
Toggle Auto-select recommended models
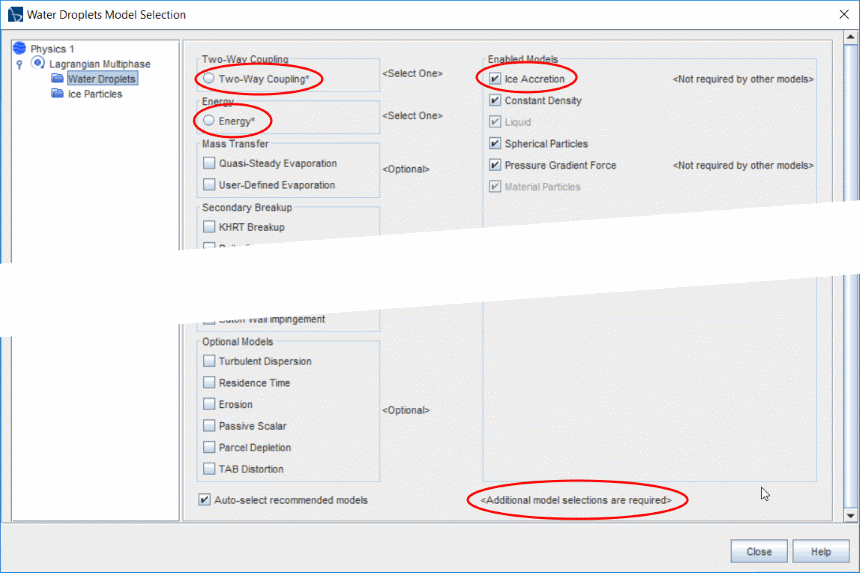pyautogui.click(x=205, y=500)
